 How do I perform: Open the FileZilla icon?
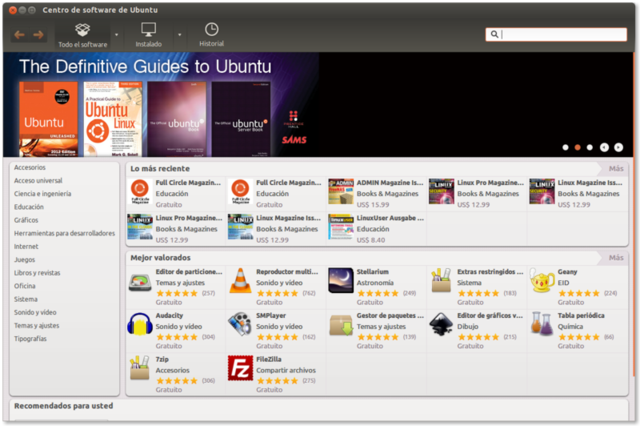(240, 368)
